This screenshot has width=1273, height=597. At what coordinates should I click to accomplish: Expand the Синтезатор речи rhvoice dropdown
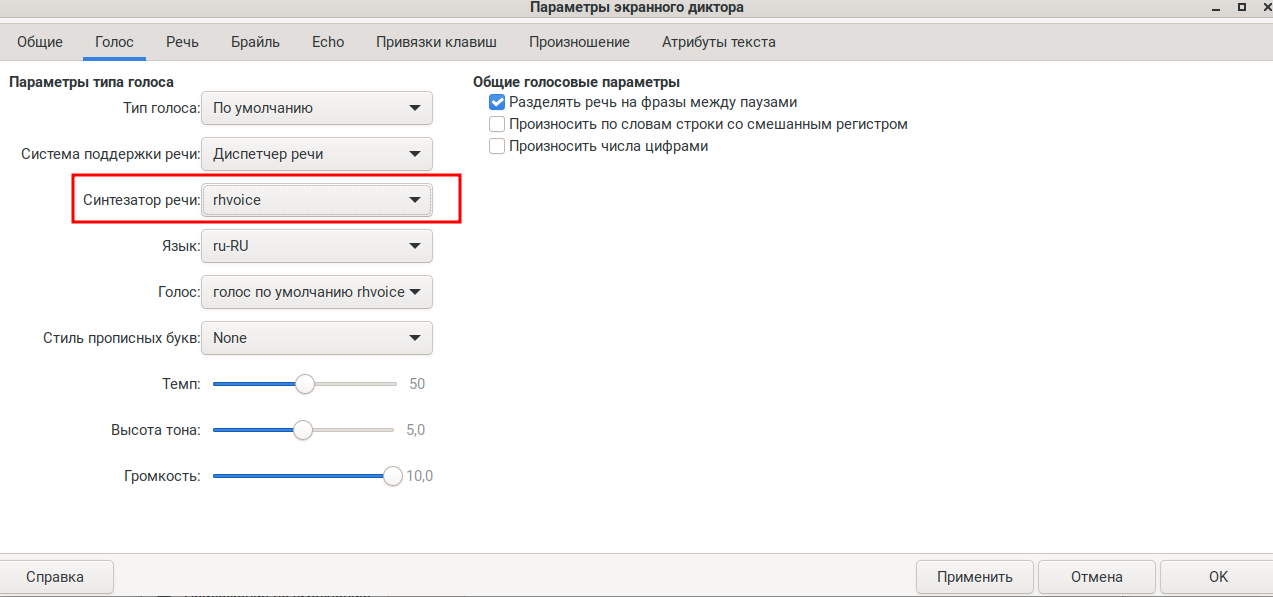tap(317, 200)
